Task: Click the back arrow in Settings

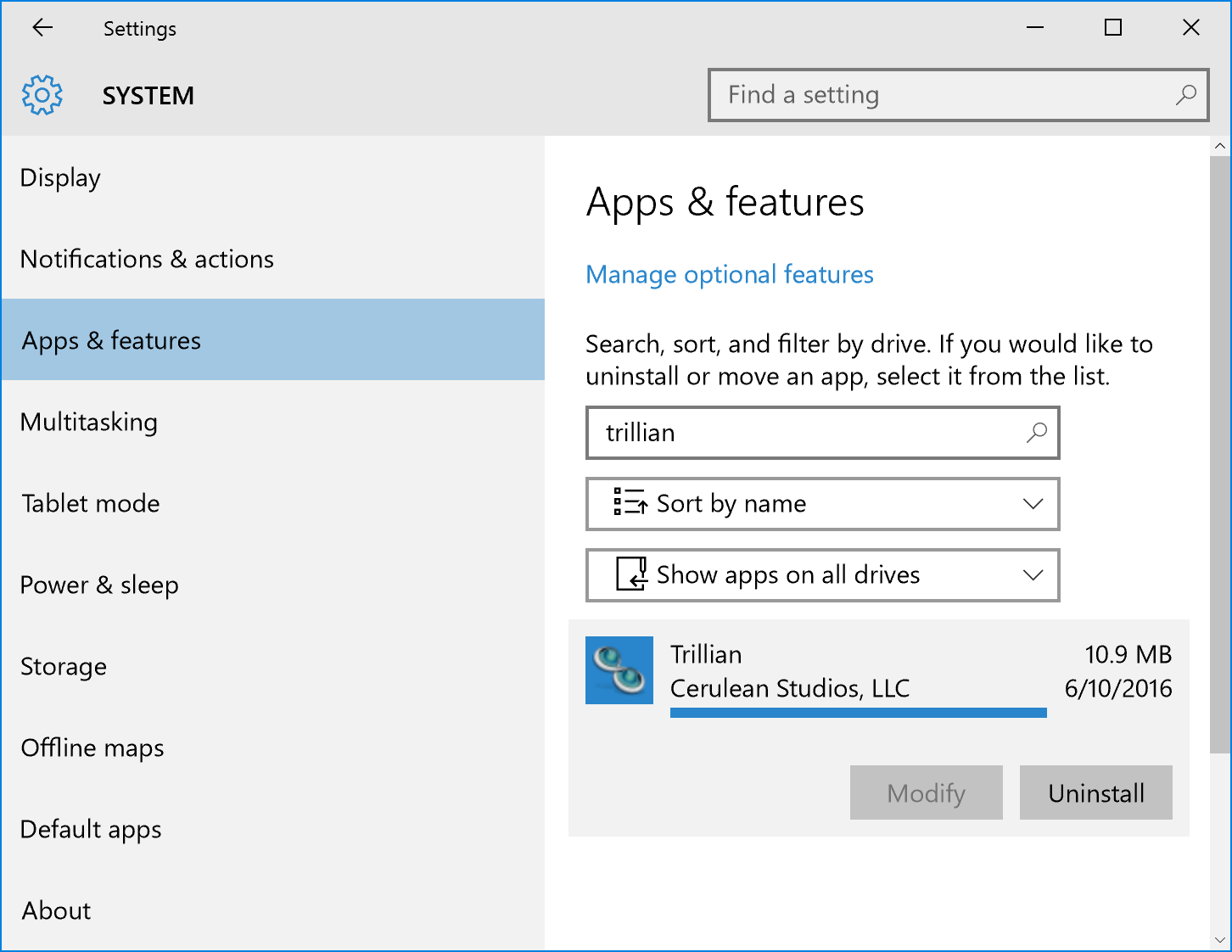Action: (x=42, y=28)
